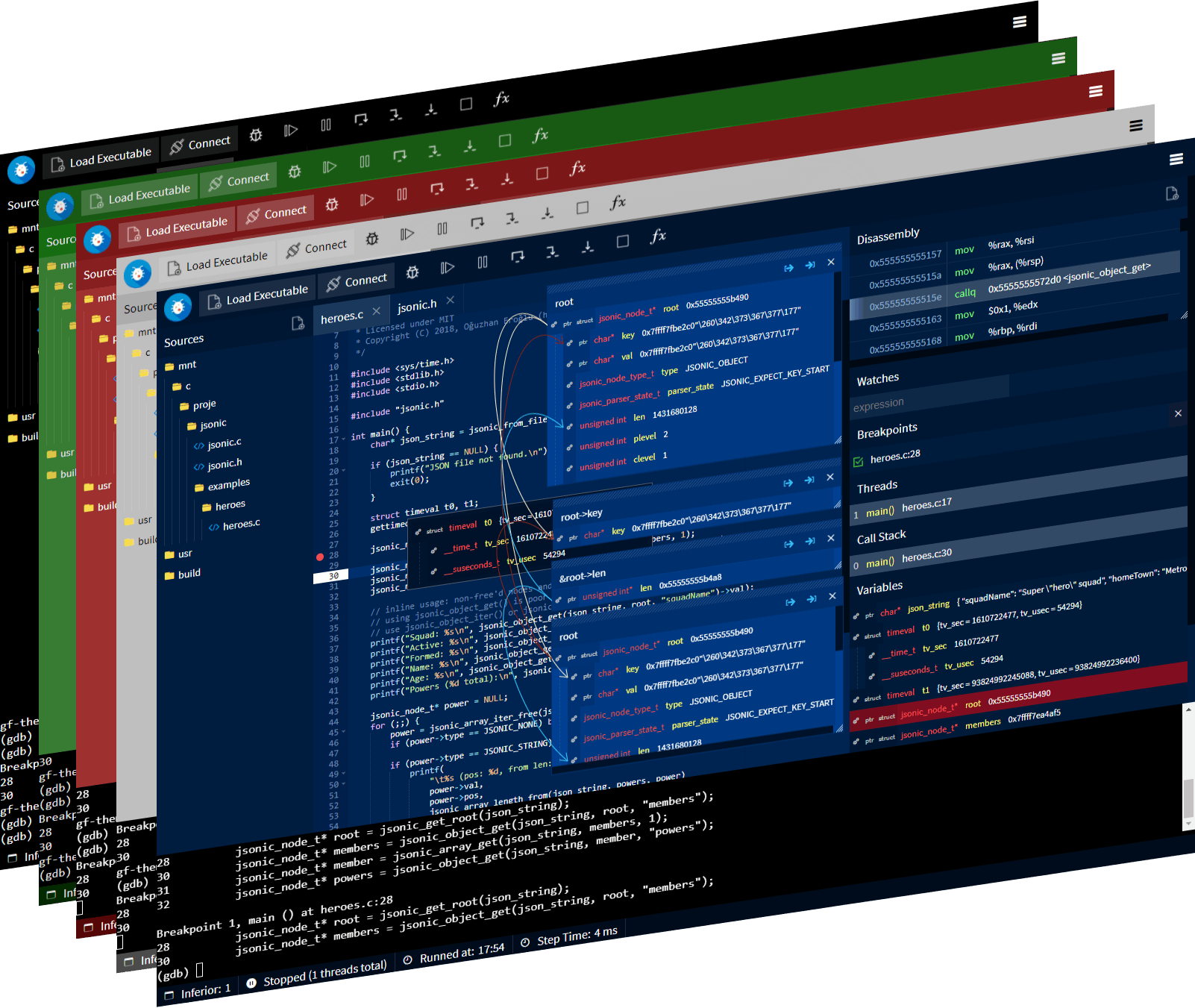Screen dimensions: 1195x1008
Task: Click callq row in Disassembly panel
Action: pos(1014,287)
